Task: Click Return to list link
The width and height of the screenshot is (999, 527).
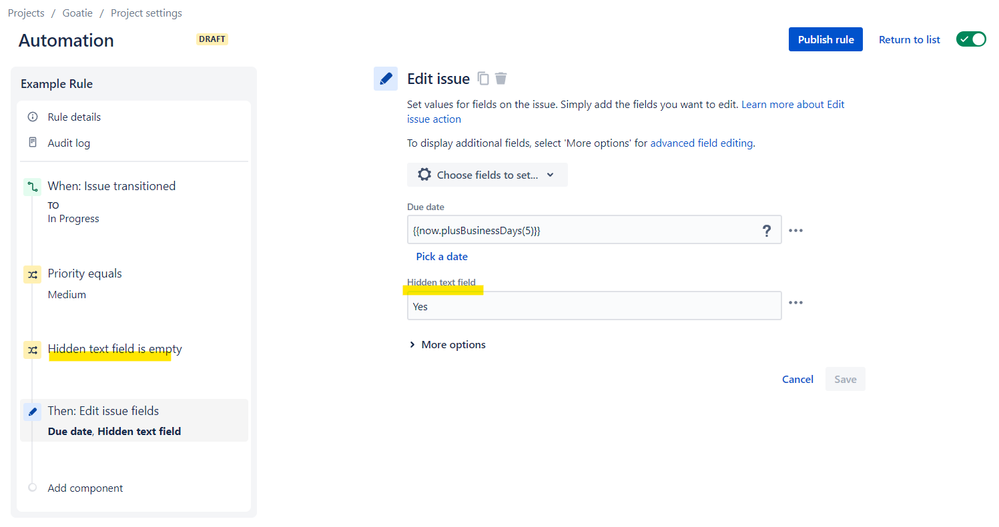Action: [909, 40]
